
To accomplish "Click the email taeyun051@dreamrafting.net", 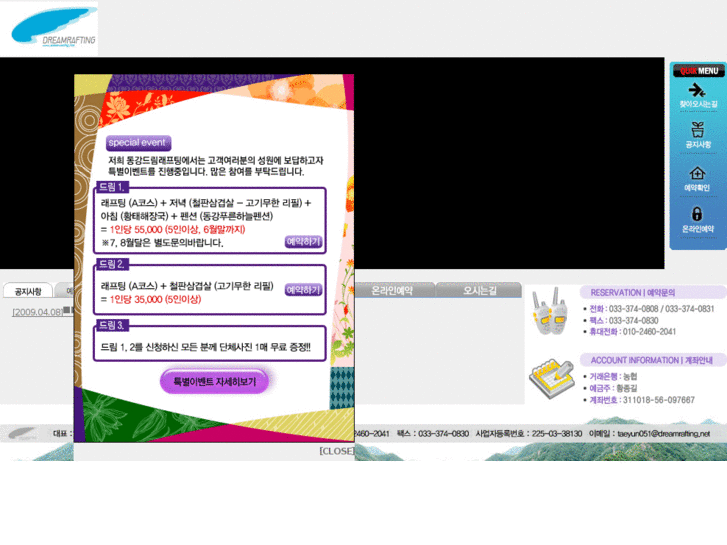I will coord(663,434).
